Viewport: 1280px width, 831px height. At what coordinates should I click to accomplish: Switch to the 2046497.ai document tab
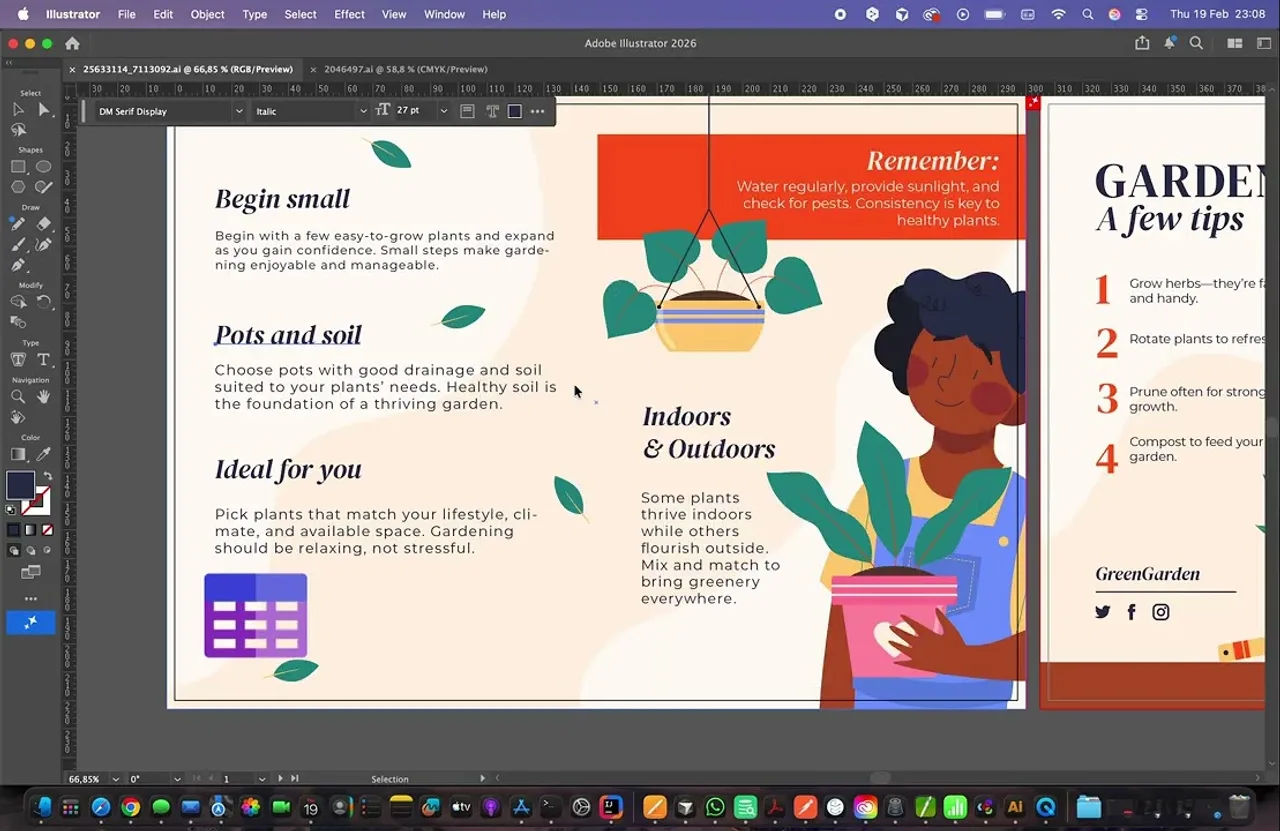point(405,69)
